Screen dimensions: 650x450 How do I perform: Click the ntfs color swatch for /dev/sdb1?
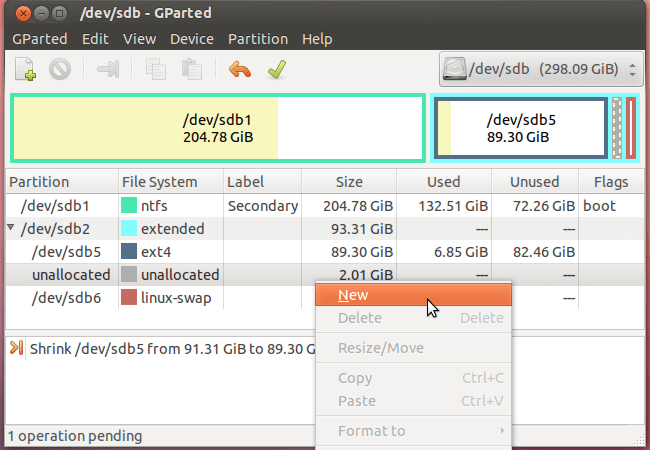click(x=129, y=206)
